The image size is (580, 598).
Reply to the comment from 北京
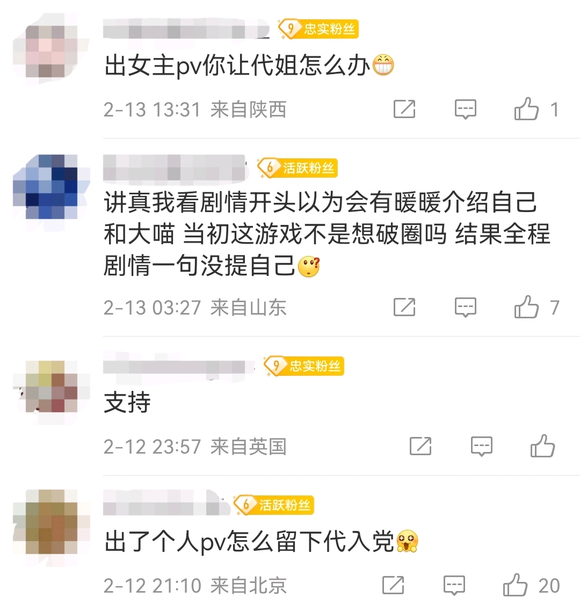coord(454,585)
